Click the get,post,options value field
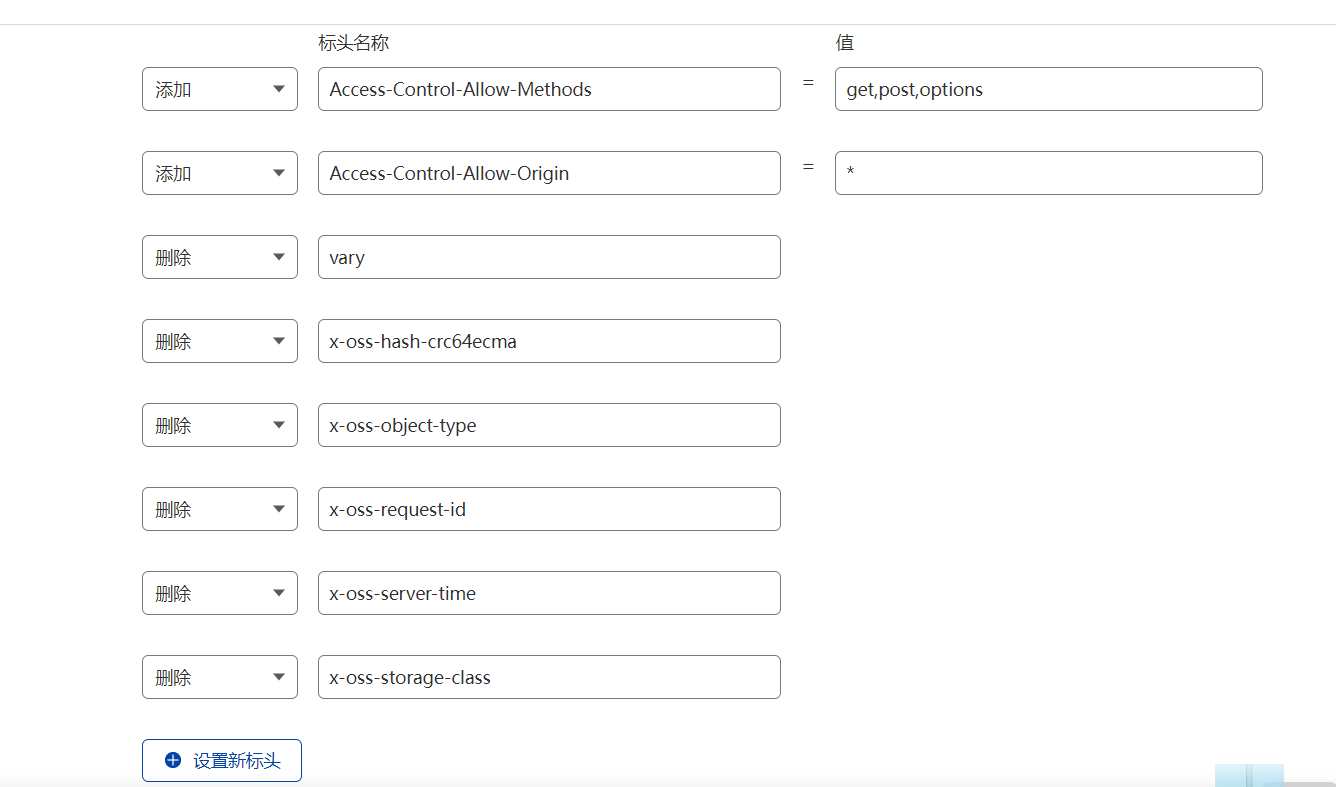The image size is (1336, 787). pyautogui.click(x=1048, y=89)
